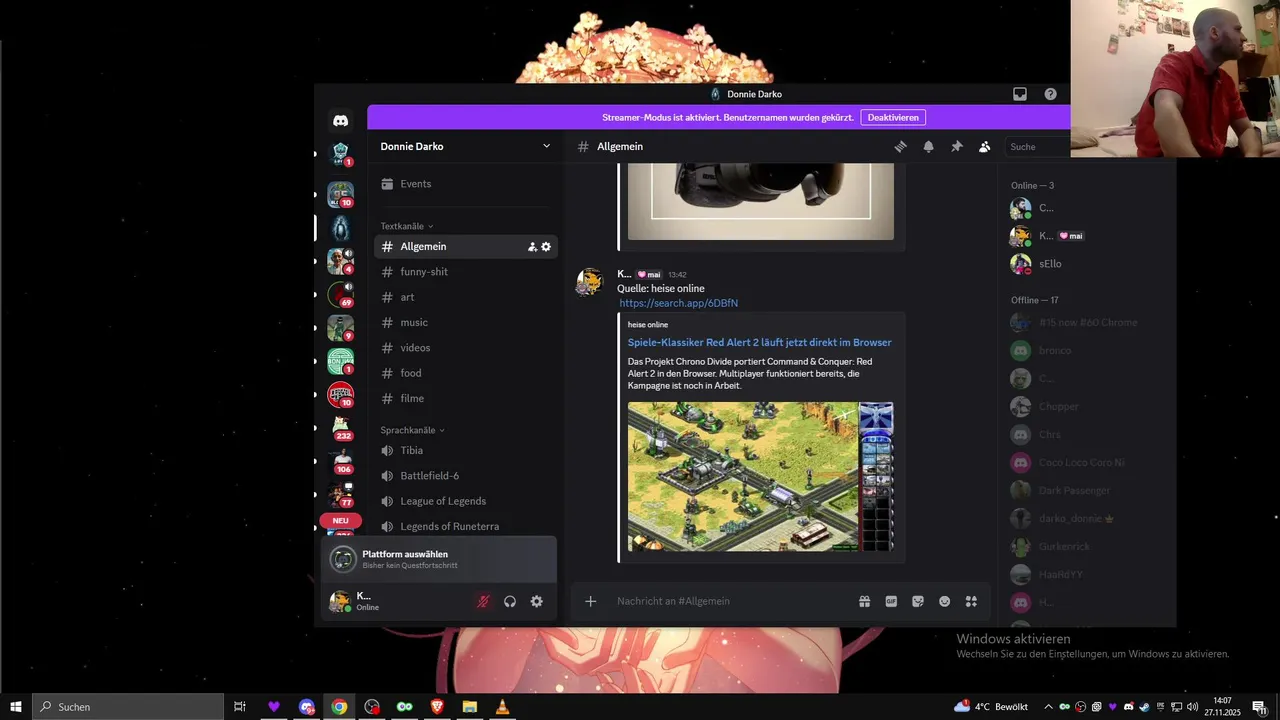The width and height of the screenshot is (1280, 720).
Task: Open online member sEllo's profile
Action: [1086, 264]
